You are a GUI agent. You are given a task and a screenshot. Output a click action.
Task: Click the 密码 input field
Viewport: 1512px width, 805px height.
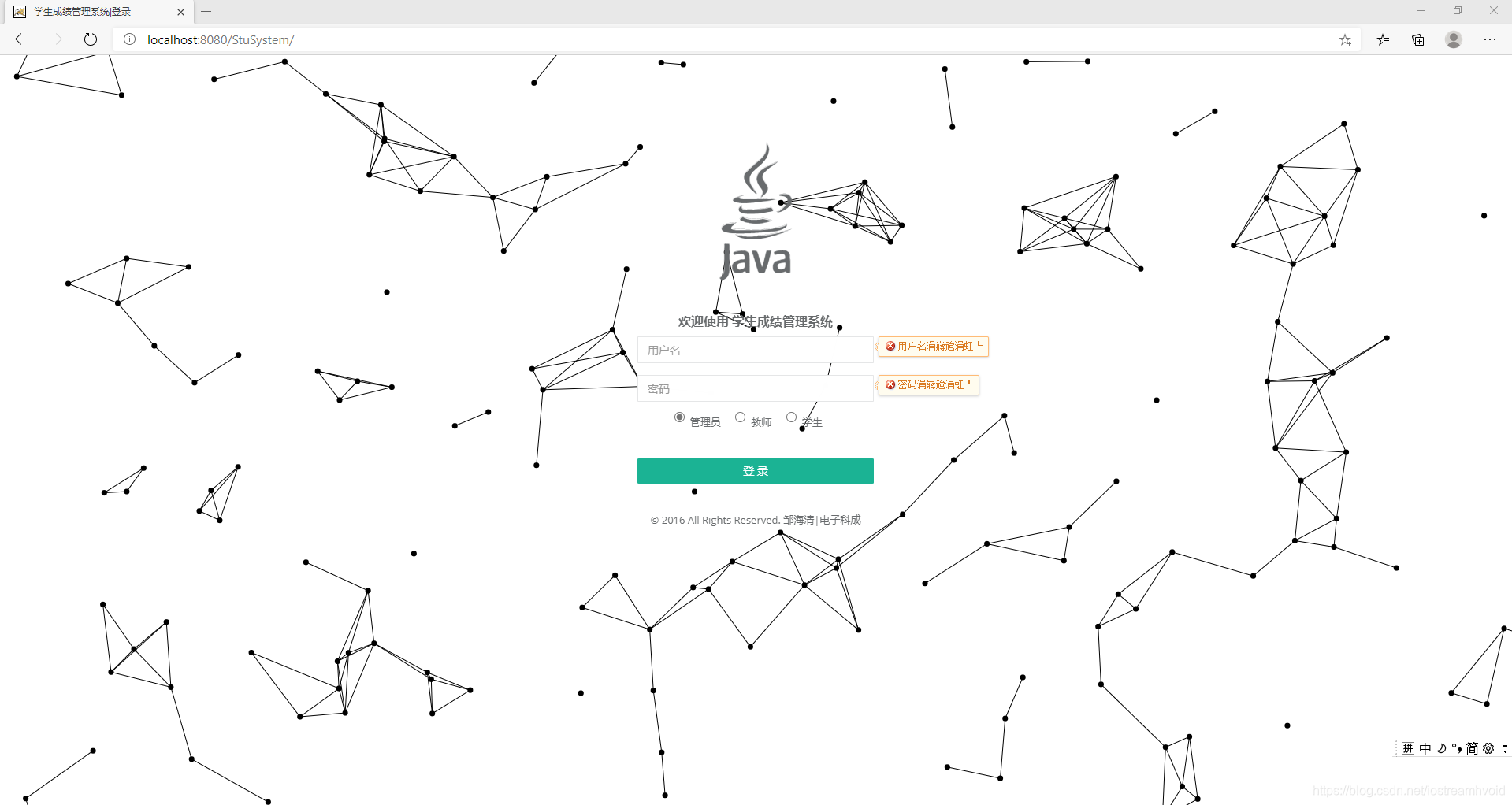(x=755, y=388)
